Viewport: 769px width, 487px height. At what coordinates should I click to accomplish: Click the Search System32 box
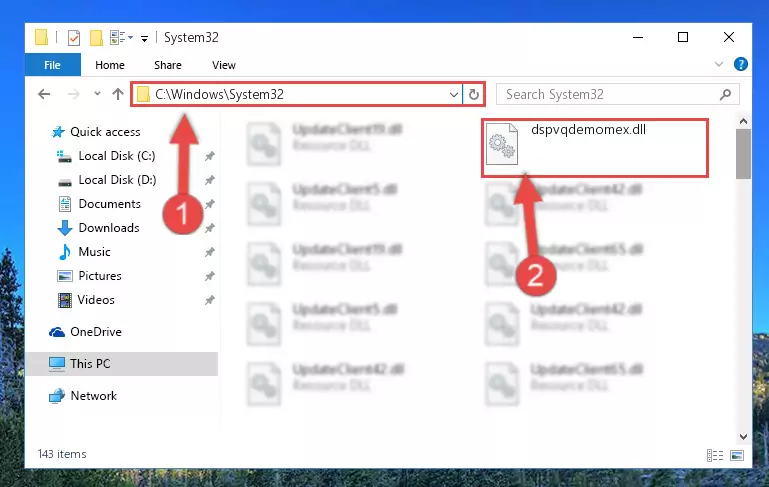(x=617, y=94)
